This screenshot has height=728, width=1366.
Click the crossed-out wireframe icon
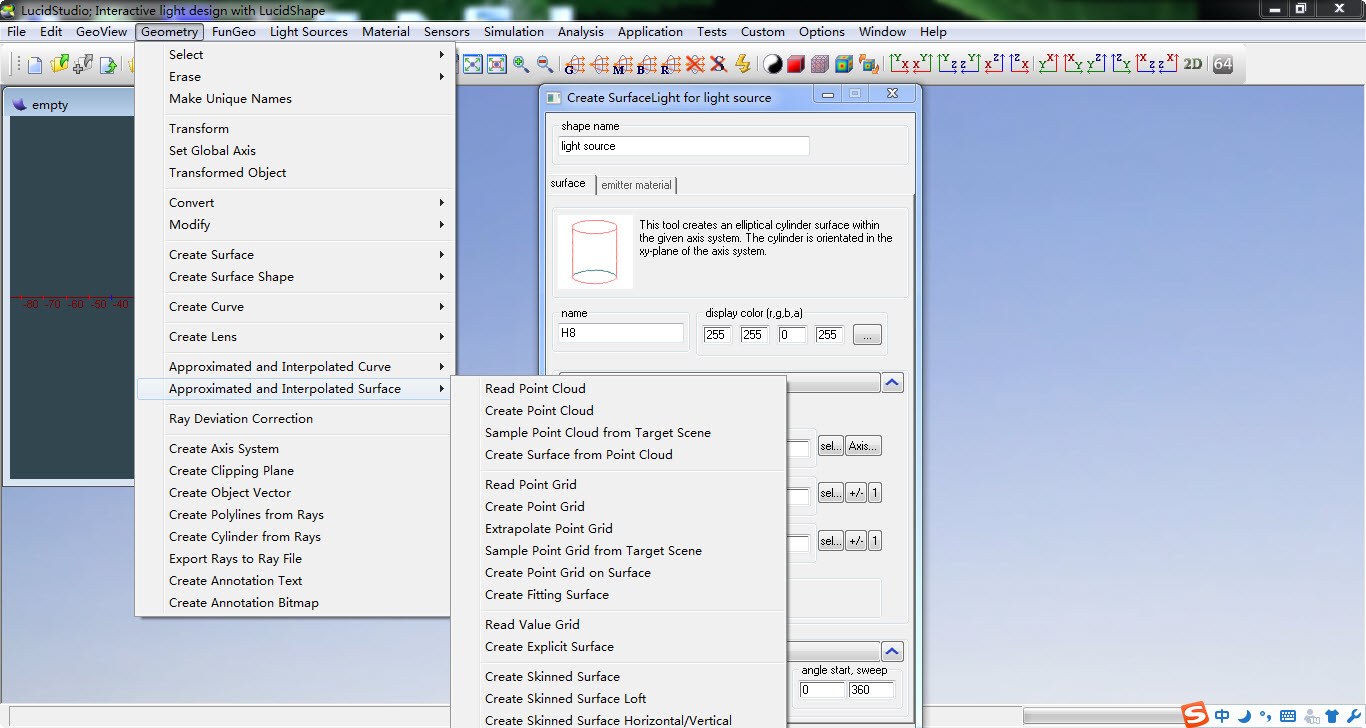[x=695, y=64]
